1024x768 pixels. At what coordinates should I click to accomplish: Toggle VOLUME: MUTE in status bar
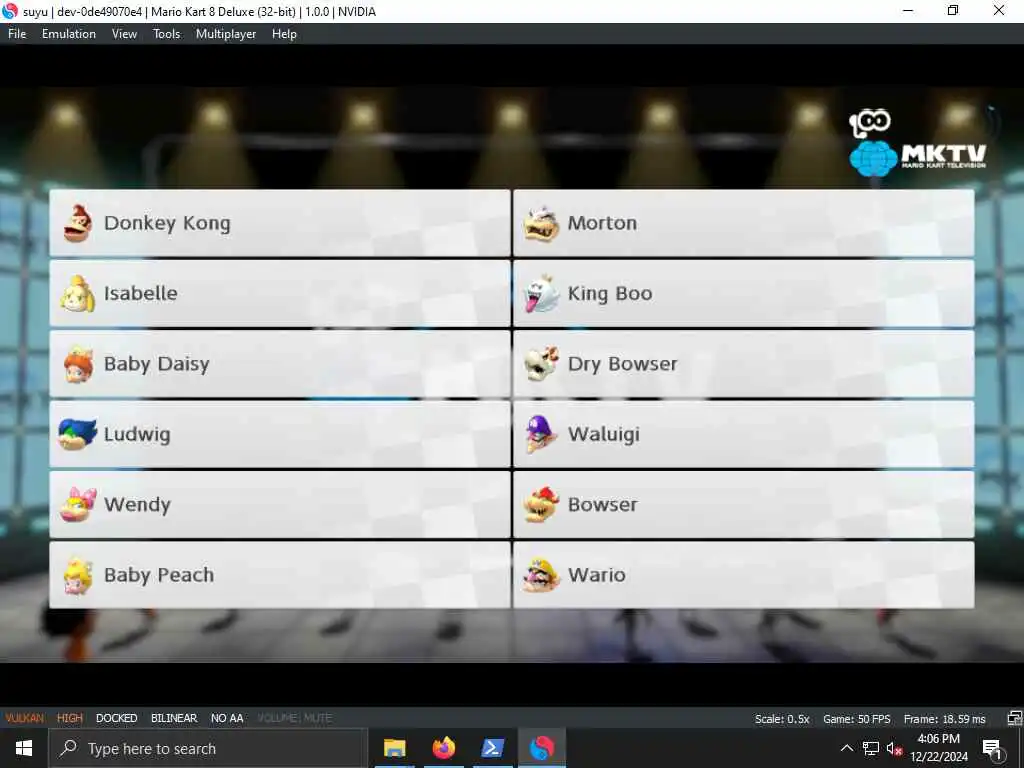pos(295,718)
